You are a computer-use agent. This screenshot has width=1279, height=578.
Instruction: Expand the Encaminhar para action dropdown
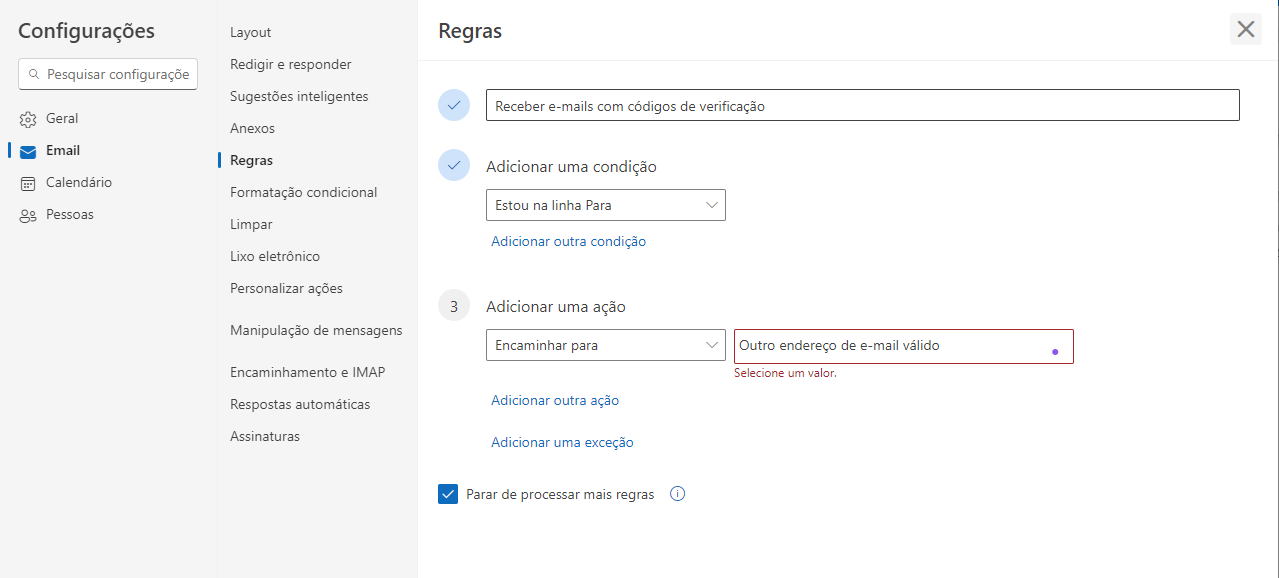(605, 346)
